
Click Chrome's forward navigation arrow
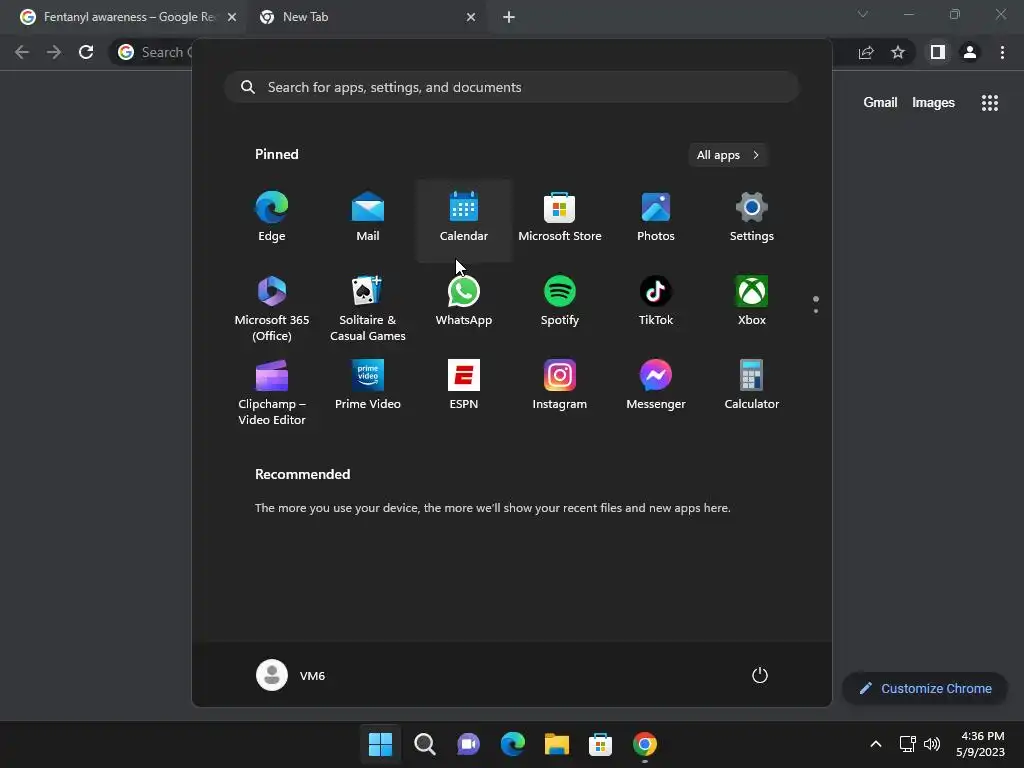[54, 52]
